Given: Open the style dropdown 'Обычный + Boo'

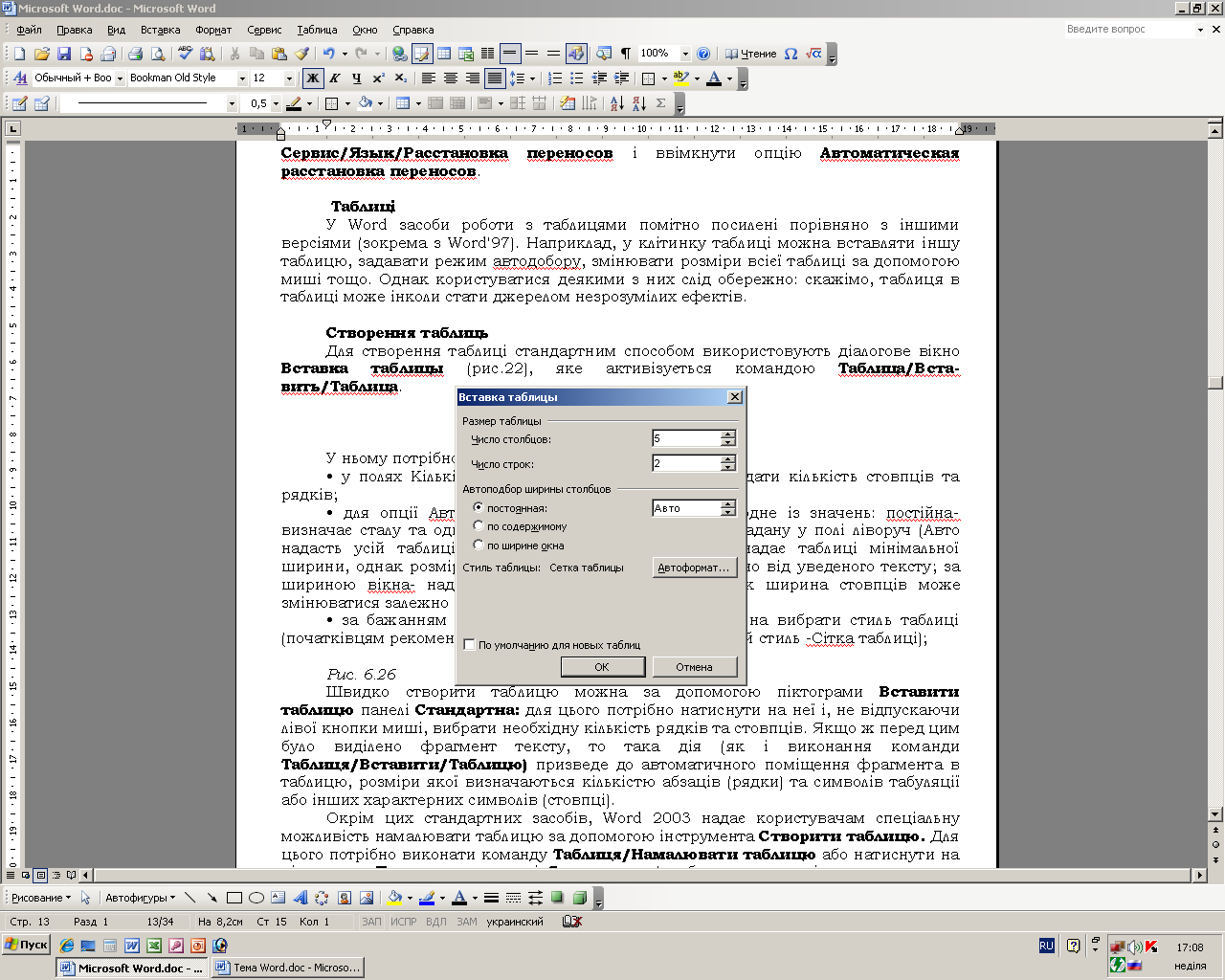Looking at the screenshot, I should pos(120,78).
